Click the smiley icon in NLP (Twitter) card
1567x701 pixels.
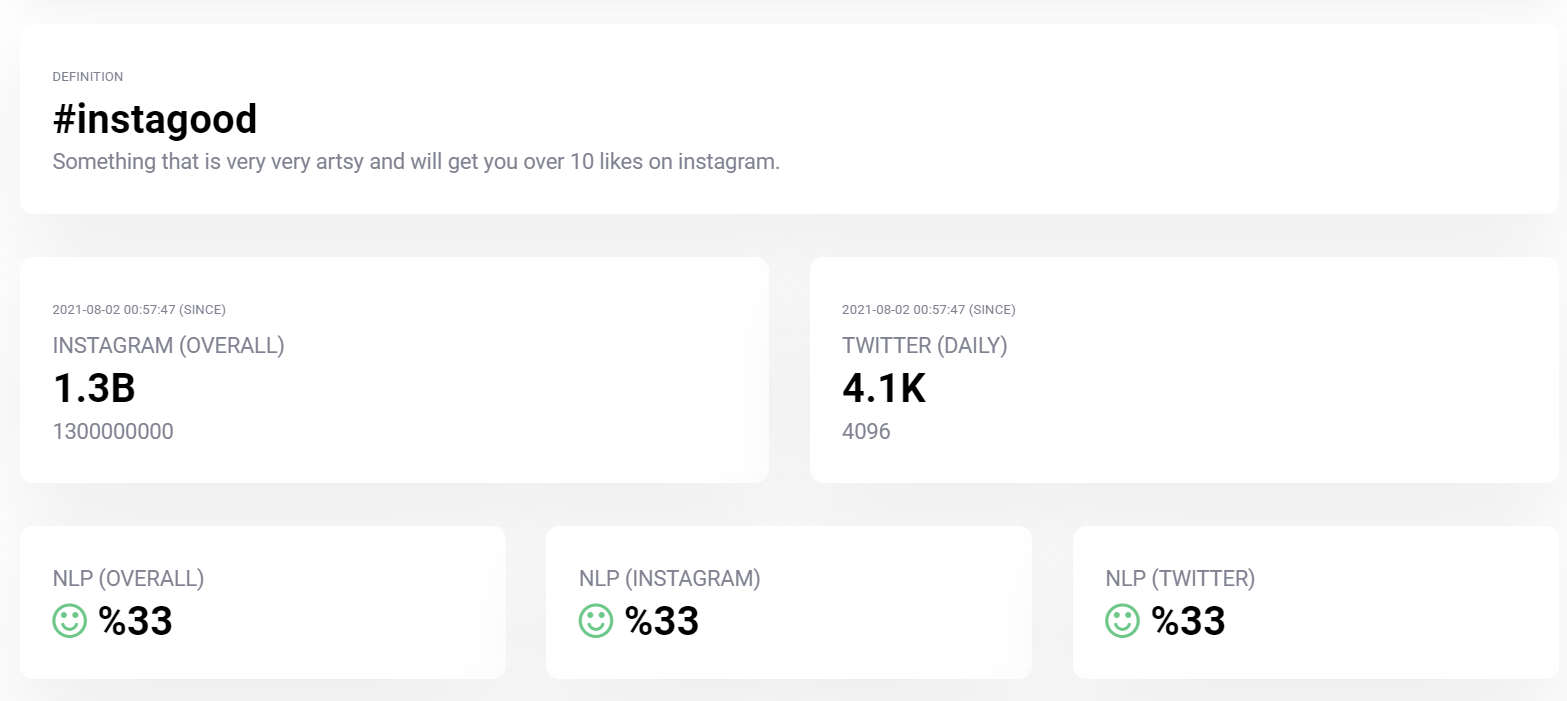point(1122,621)
